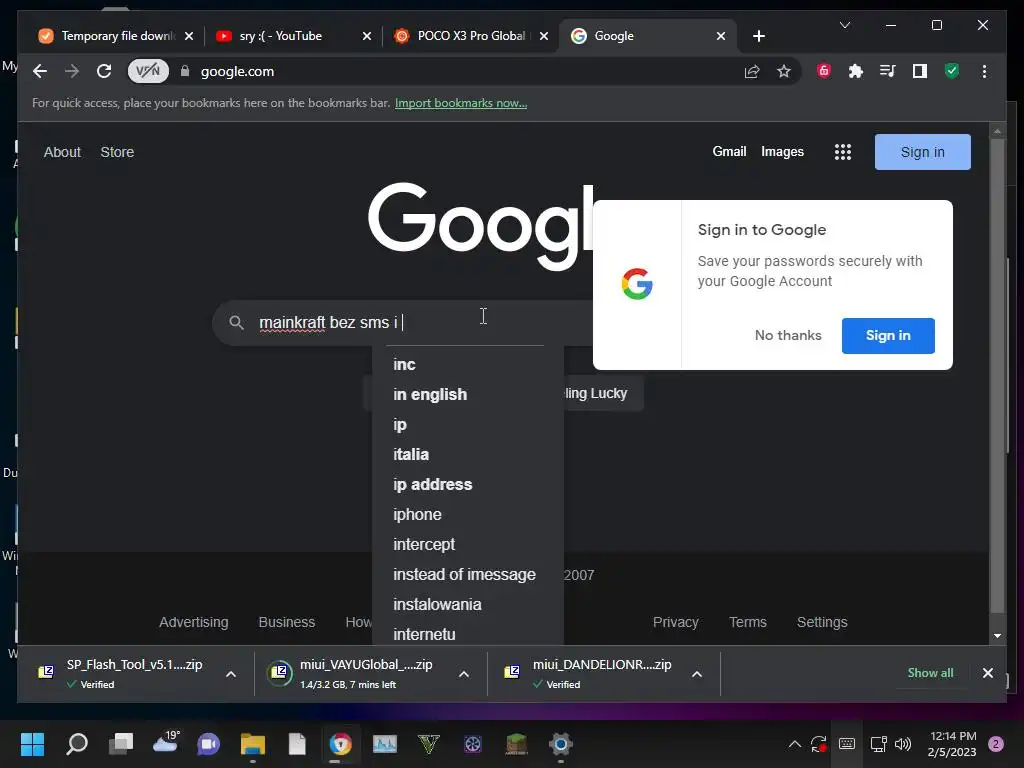
Task: Open the browser three-dot menu
Action: [984, 71]
